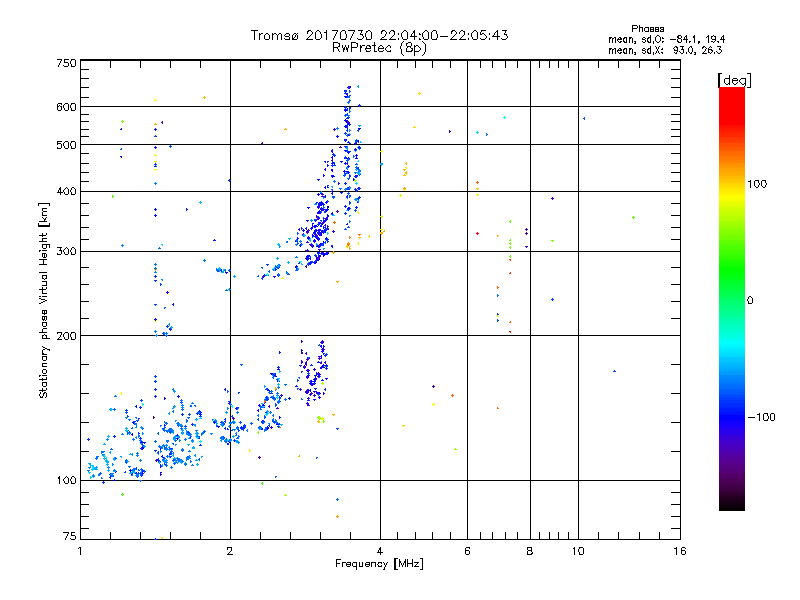800x600 pixels.
Task: Click the "Phases" heading text
Action: pyautogui.click(x=647, y=29)
